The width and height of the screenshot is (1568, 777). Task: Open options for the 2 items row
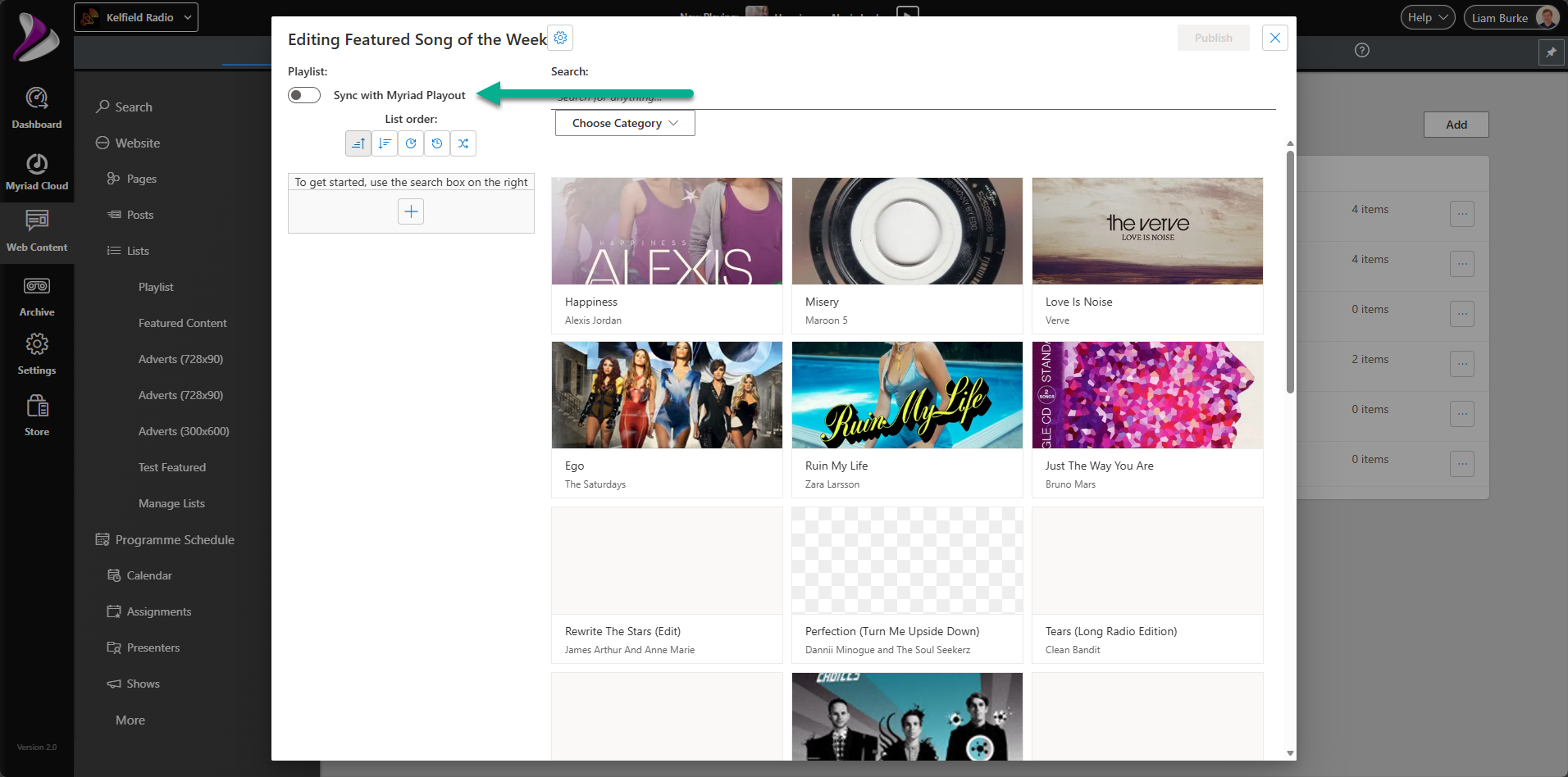1462,364
